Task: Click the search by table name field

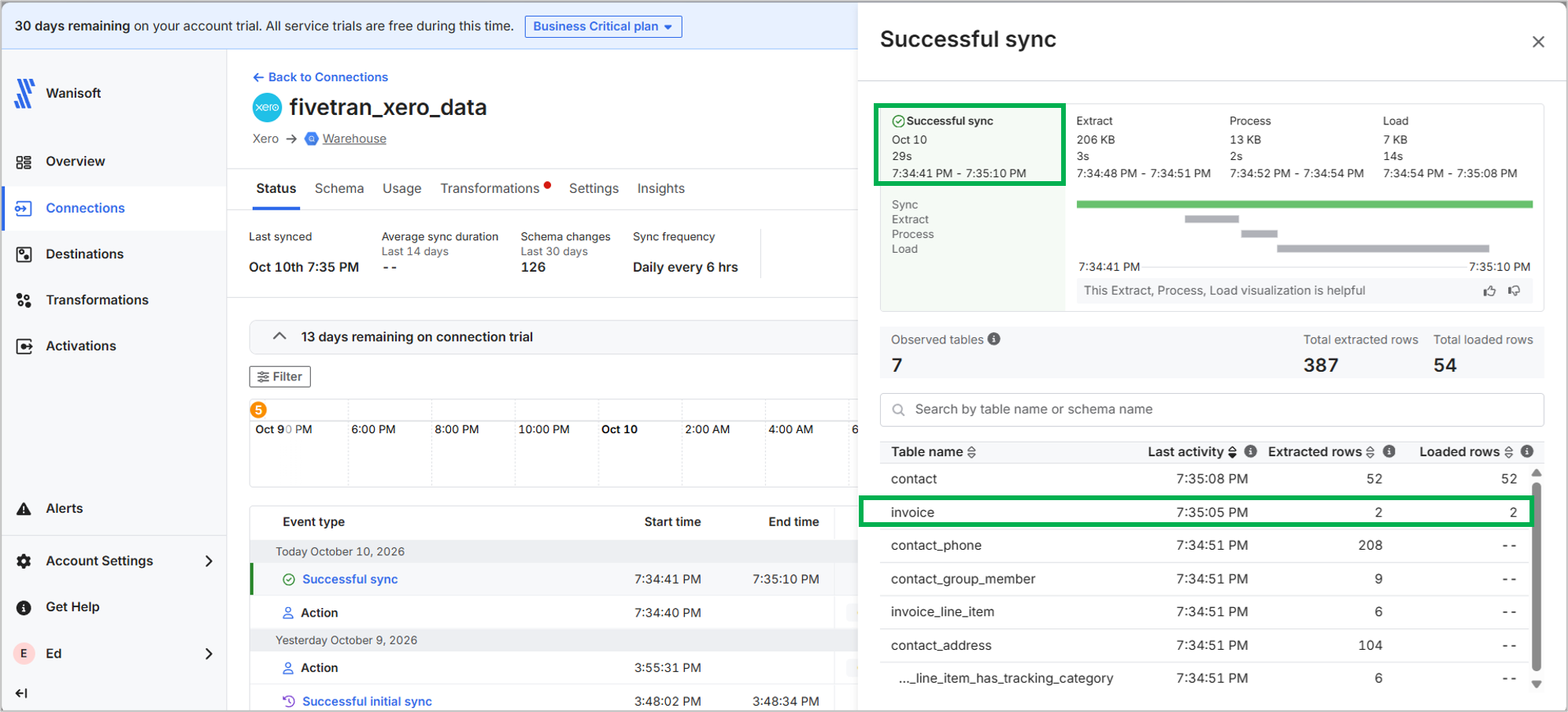Action: (1211, 410)
